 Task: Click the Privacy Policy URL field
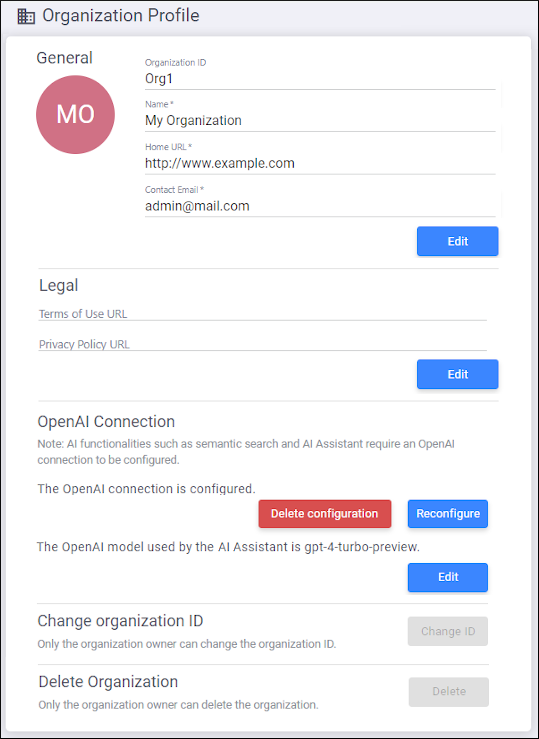[262, 344]
